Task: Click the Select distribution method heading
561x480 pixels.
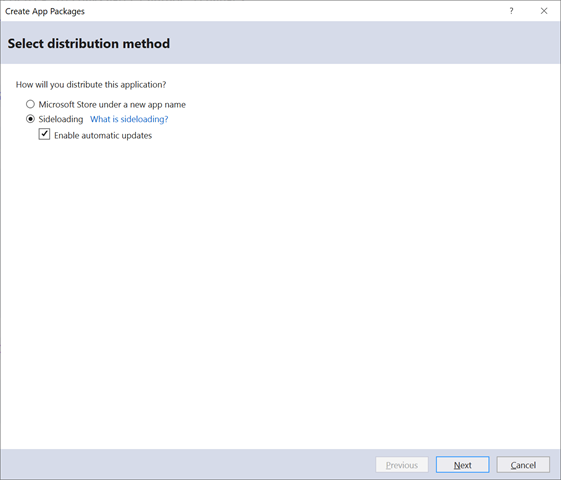Action: click(89, 43)
